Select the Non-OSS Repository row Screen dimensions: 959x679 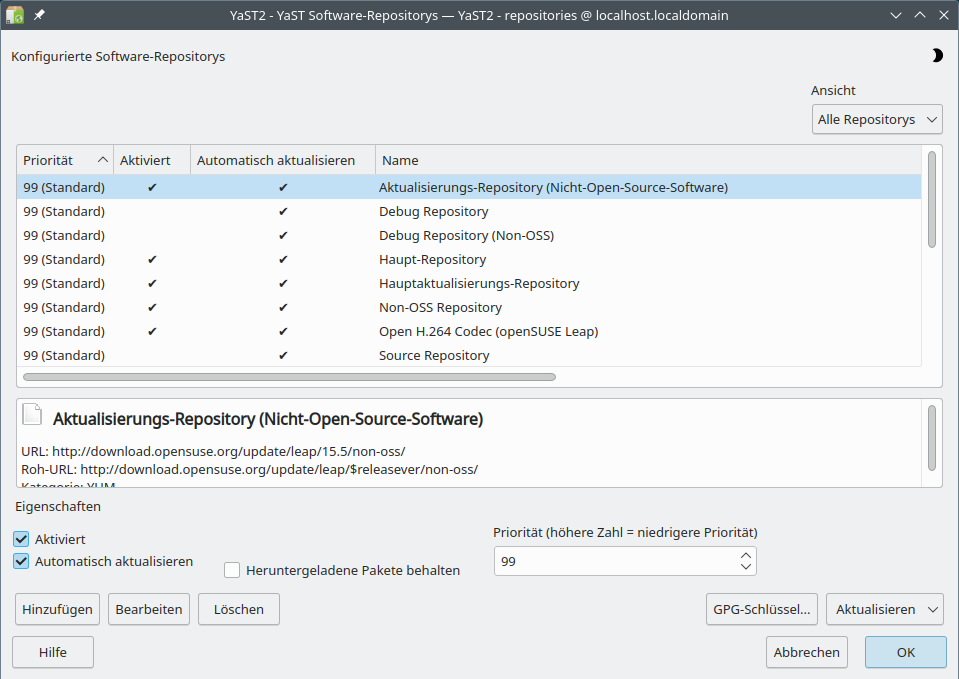[x=469, y=307]
